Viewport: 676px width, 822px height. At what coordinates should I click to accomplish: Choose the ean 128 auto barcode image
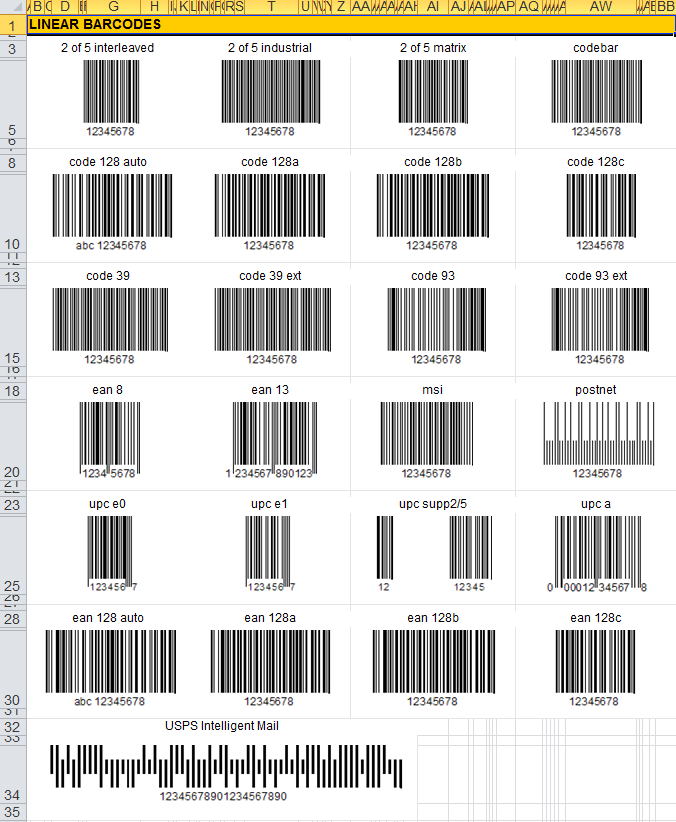(x=111, y=662)
